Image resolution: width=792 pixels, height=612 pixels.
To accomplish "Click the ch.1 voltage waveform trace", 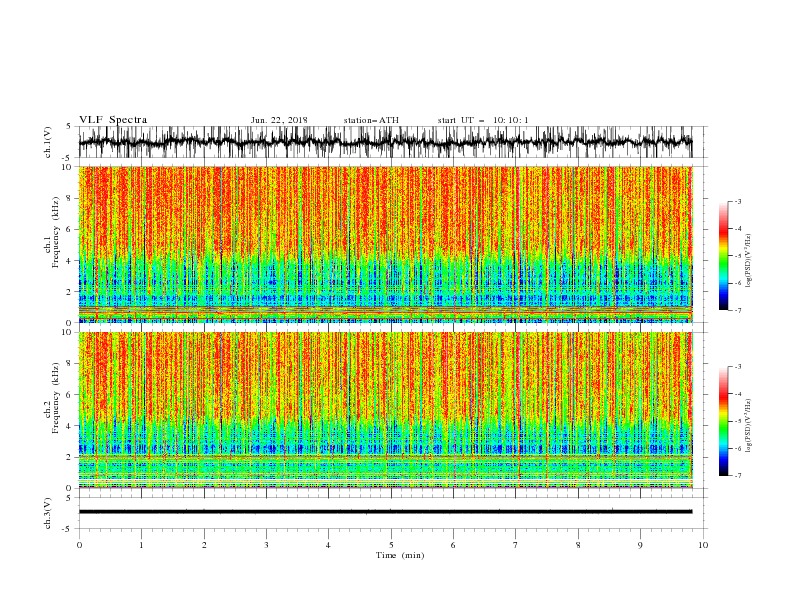I will tap(385, 142).
